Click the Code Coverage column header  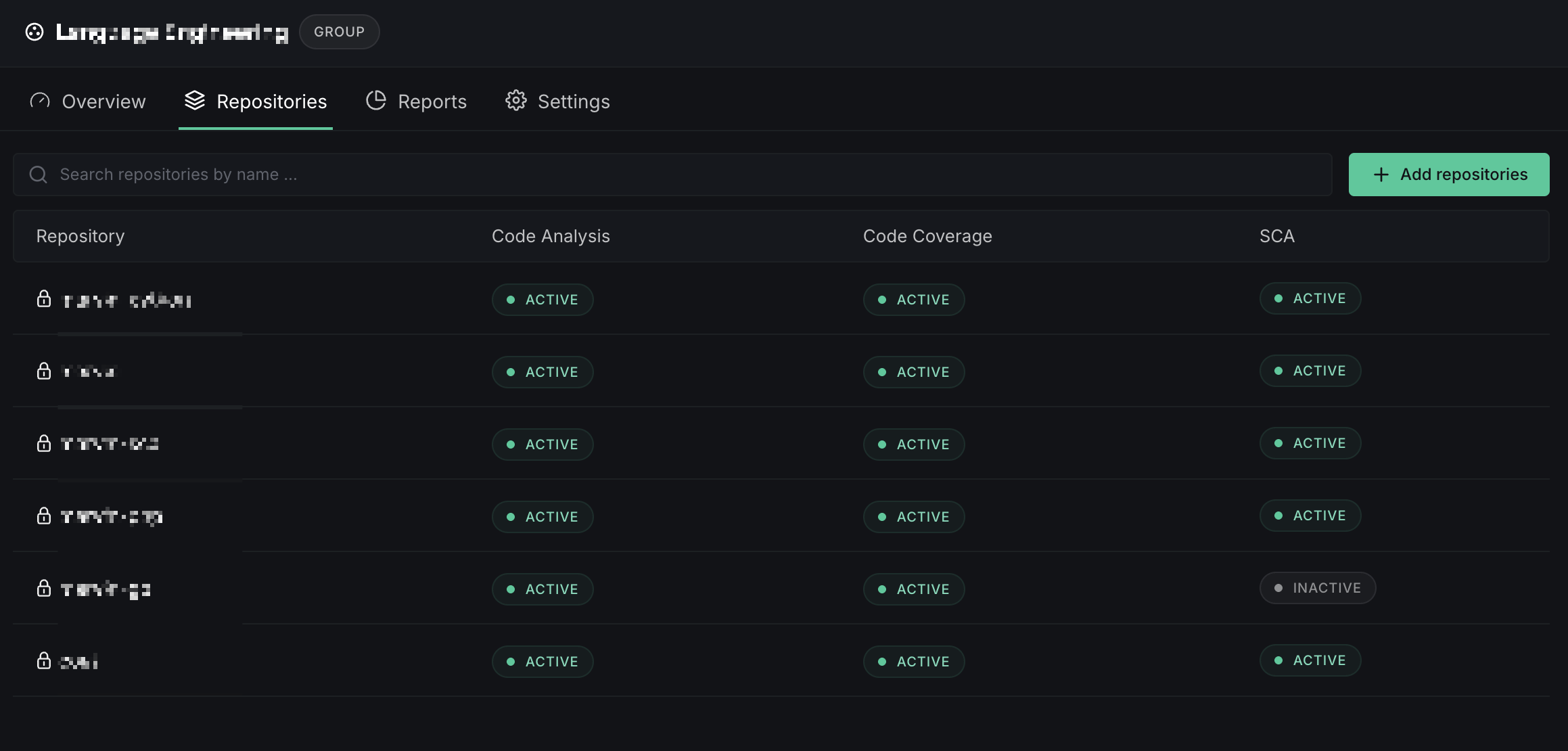(927, 236)
